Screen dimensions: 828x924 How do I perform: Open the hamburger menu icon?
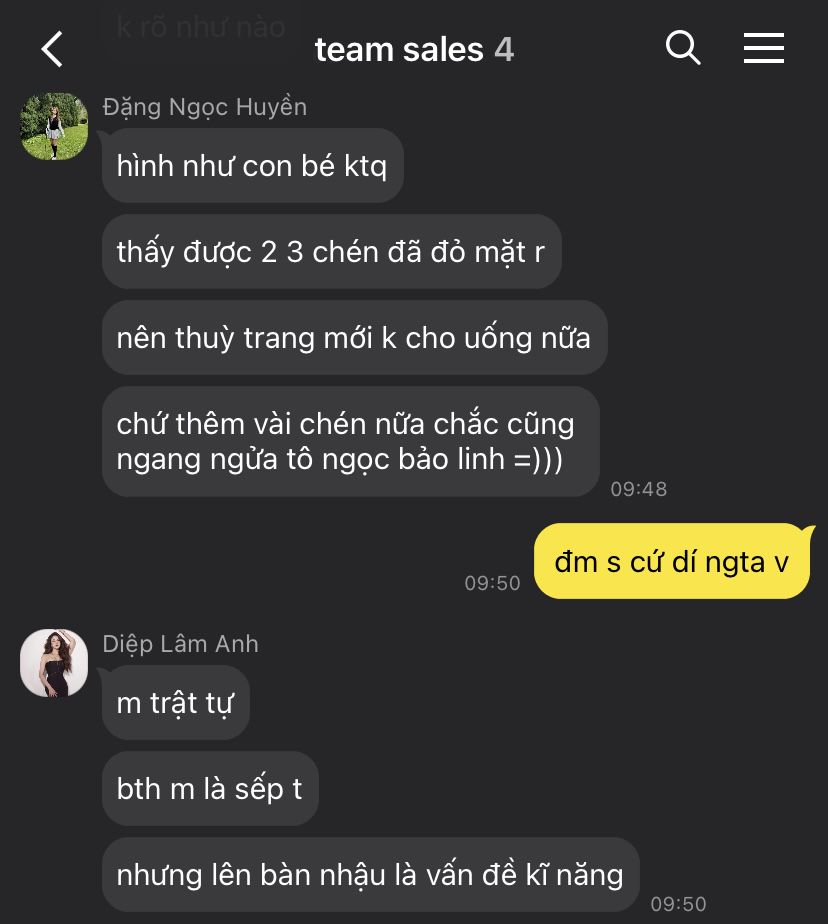point(763,48)
